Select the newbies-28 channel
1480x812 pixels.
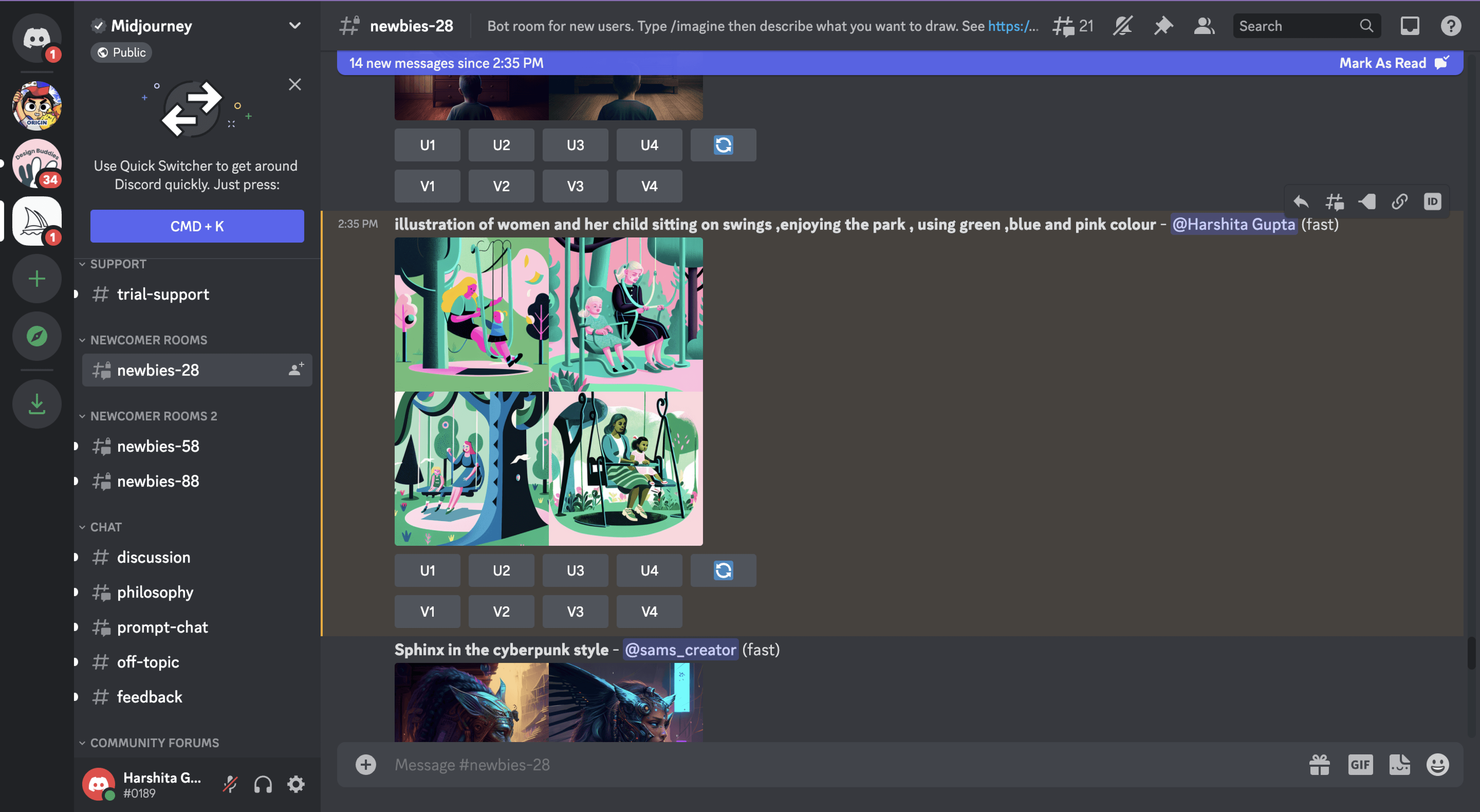197,370
